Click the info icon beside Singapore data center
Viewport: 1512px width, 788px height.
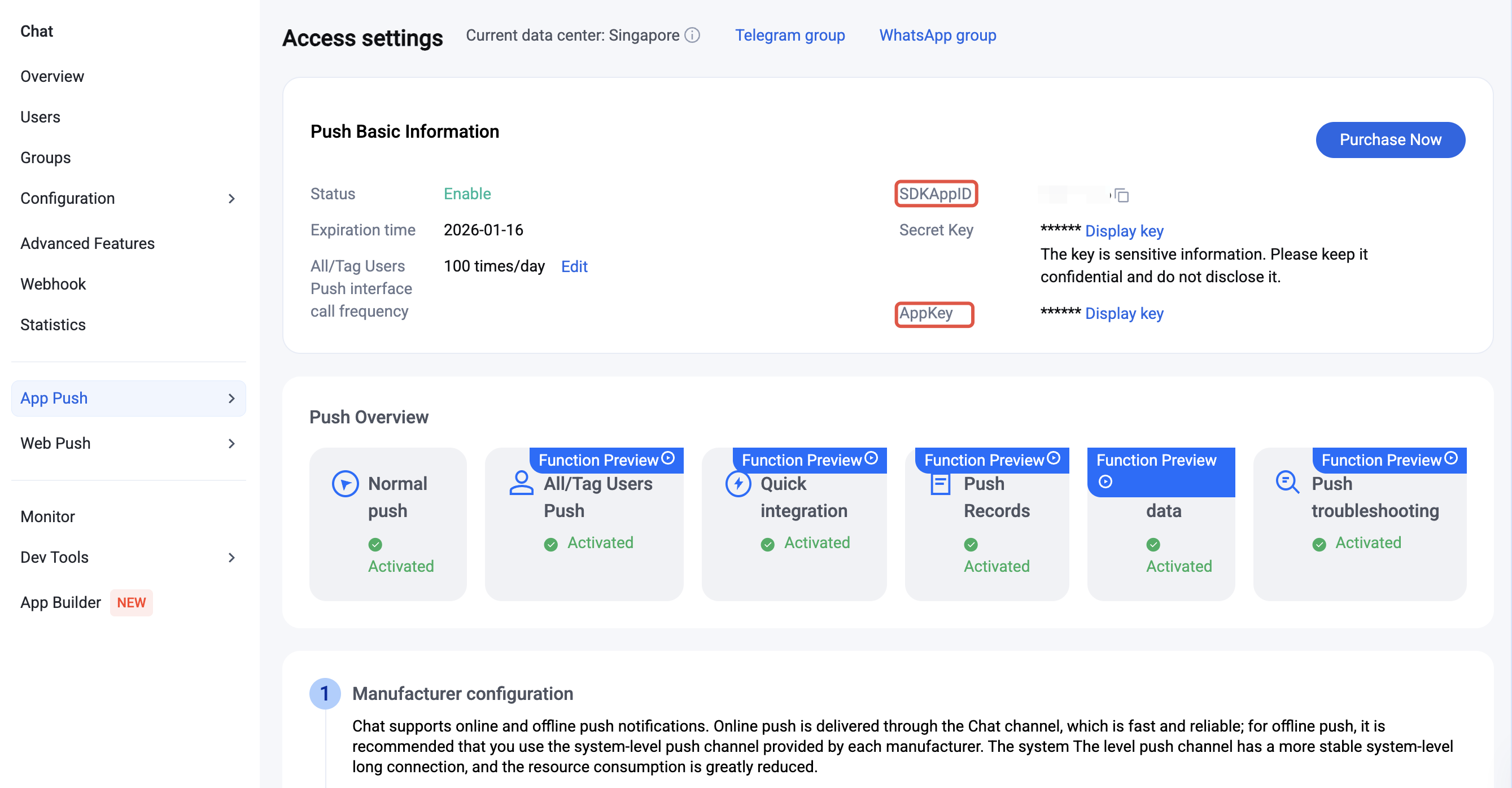[x=692, y=35]
